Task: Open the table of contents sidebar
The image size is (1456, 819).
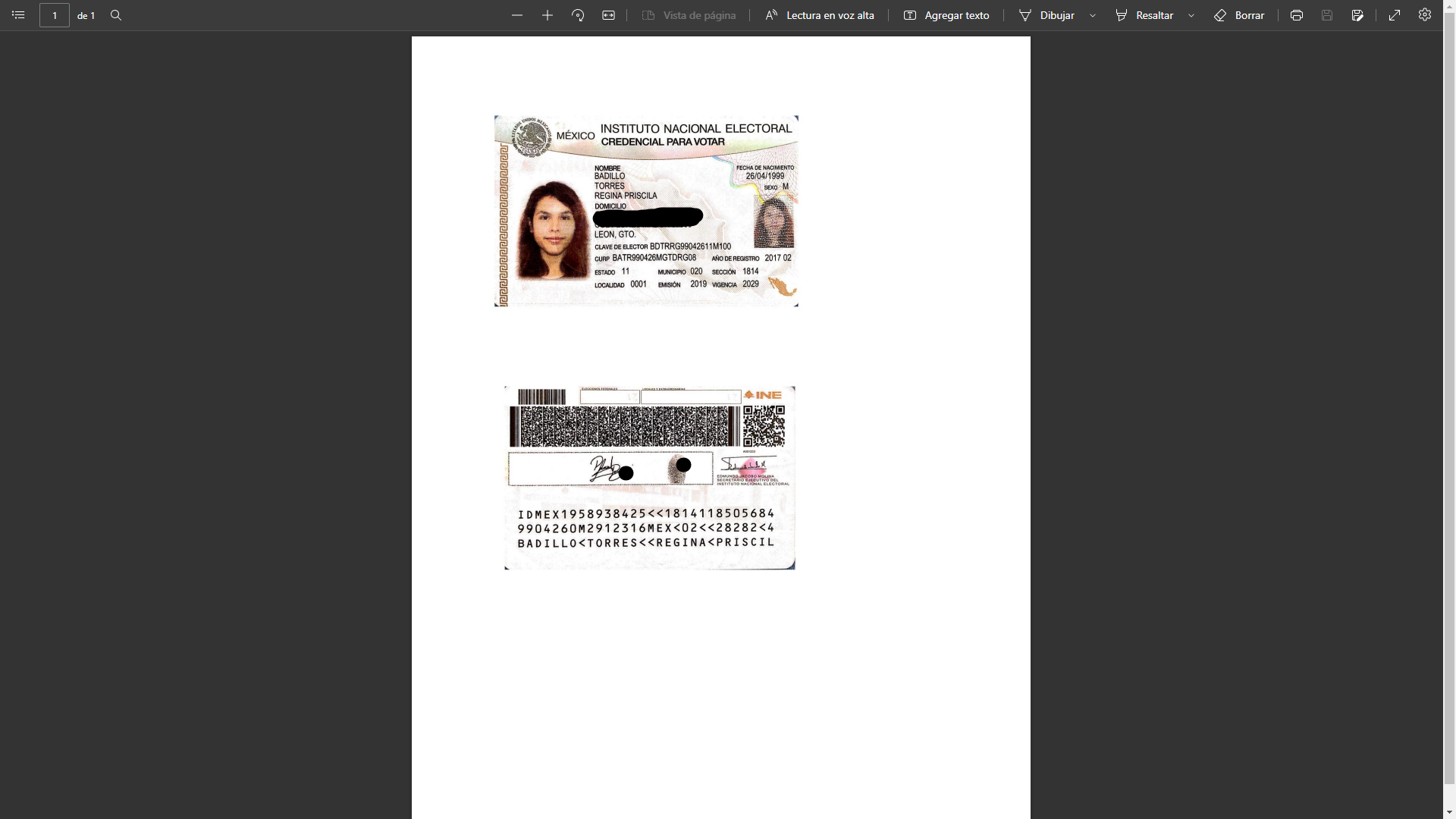Action: 18,15
